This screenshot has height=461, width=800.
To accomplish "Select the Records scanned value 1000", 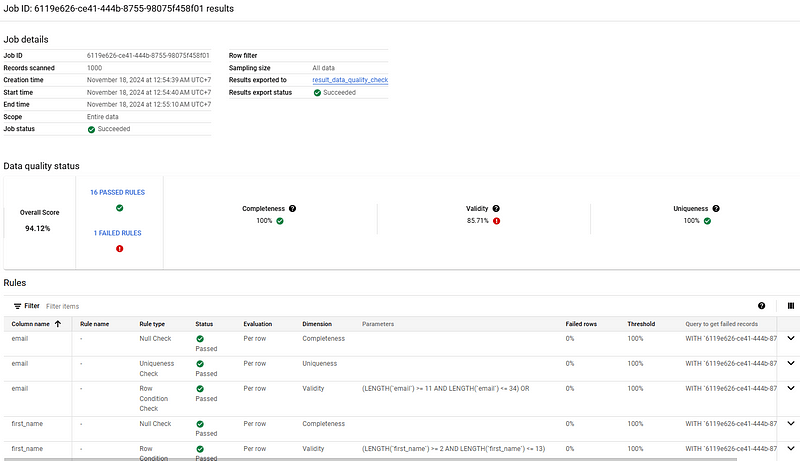I will [x=94, y=68].
